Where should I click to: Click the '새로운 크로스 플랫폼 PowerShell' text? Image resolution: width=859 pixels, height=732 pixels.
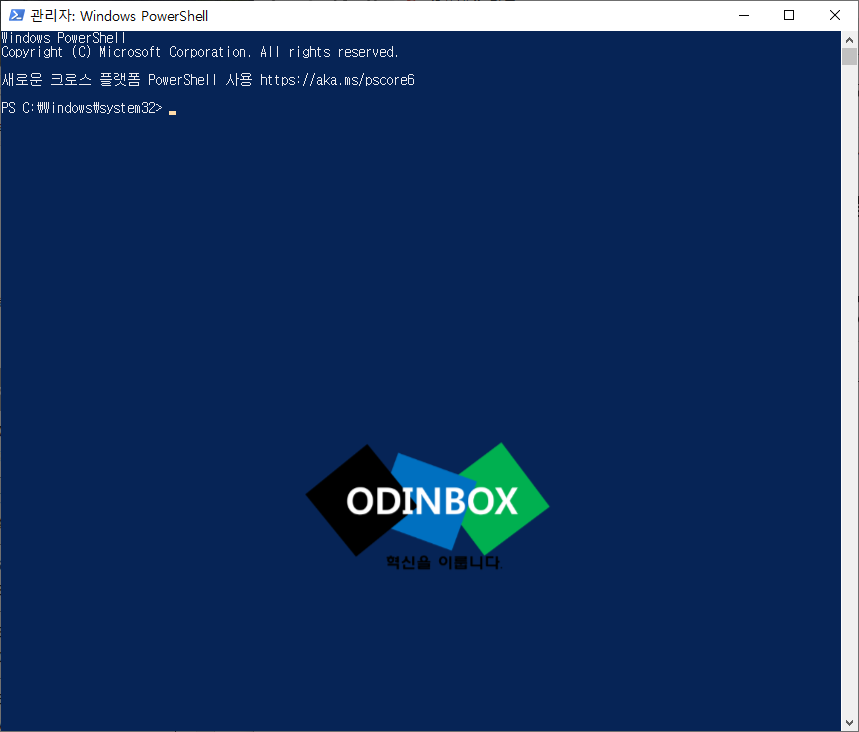coord(109,80)
